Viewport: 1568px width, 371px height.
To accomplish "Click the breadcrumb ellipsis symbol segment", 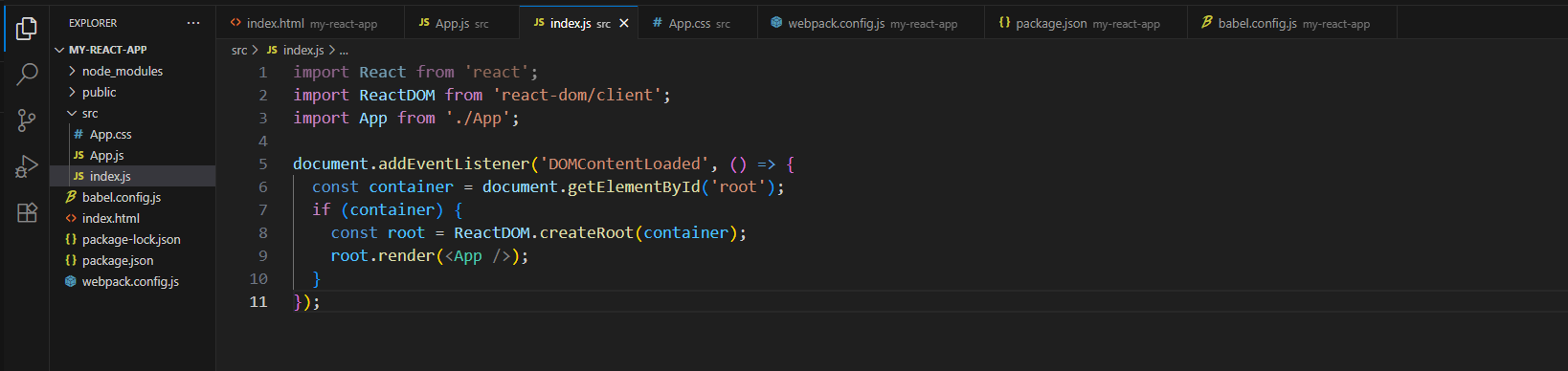I will point(345,50).
